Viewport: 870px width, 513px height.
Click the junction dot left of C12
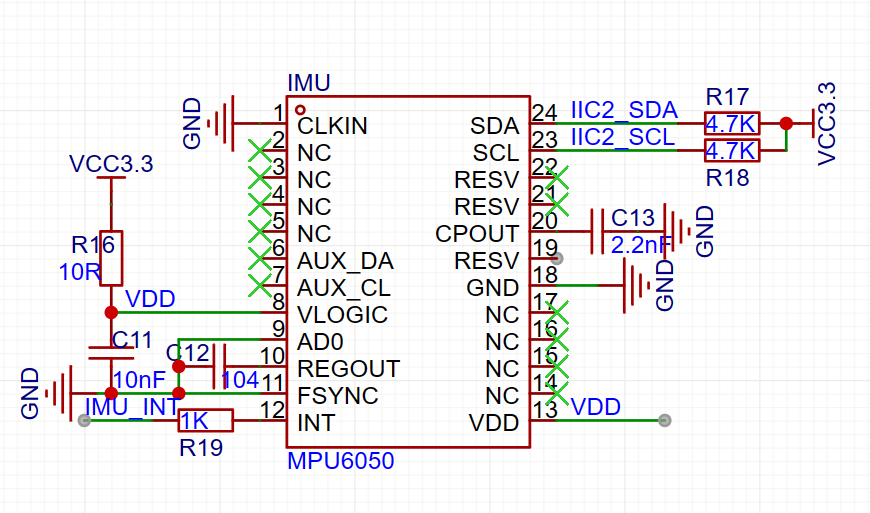click(178, 367)
